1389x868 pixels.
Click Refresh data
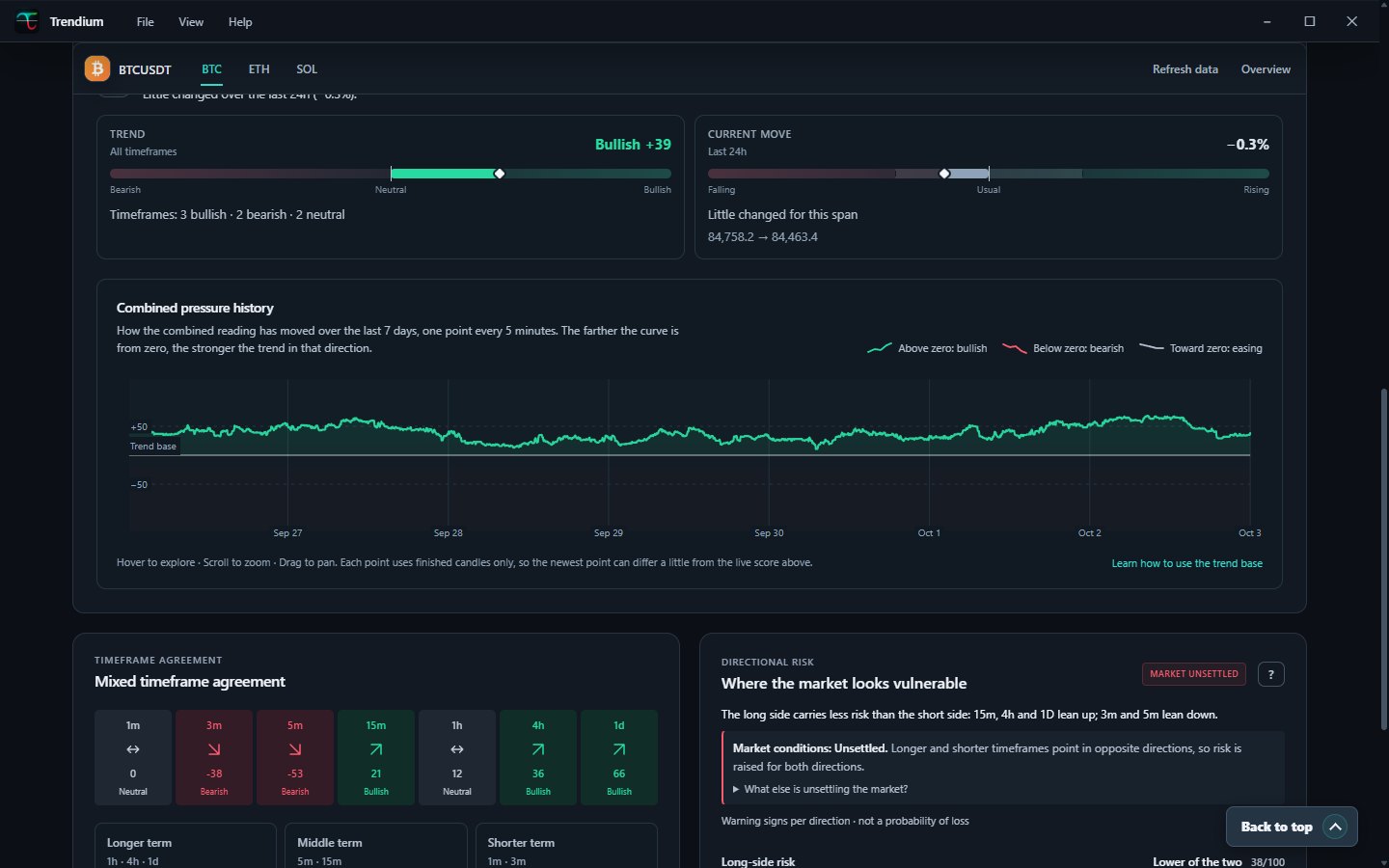point(1185,69)
